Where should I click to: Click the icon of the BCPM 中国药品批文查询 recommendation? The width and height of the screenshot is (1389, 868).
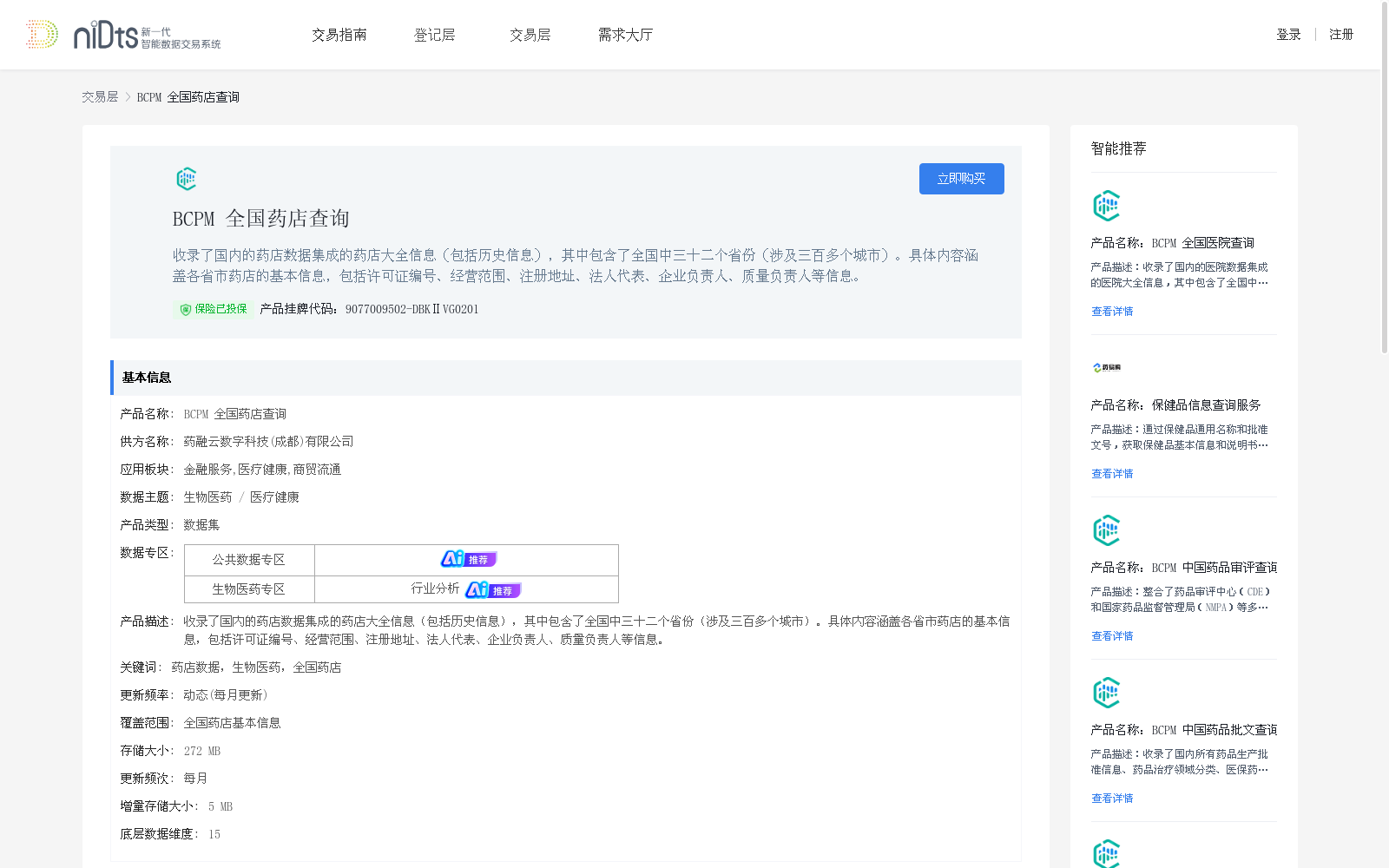point(1106,693)
